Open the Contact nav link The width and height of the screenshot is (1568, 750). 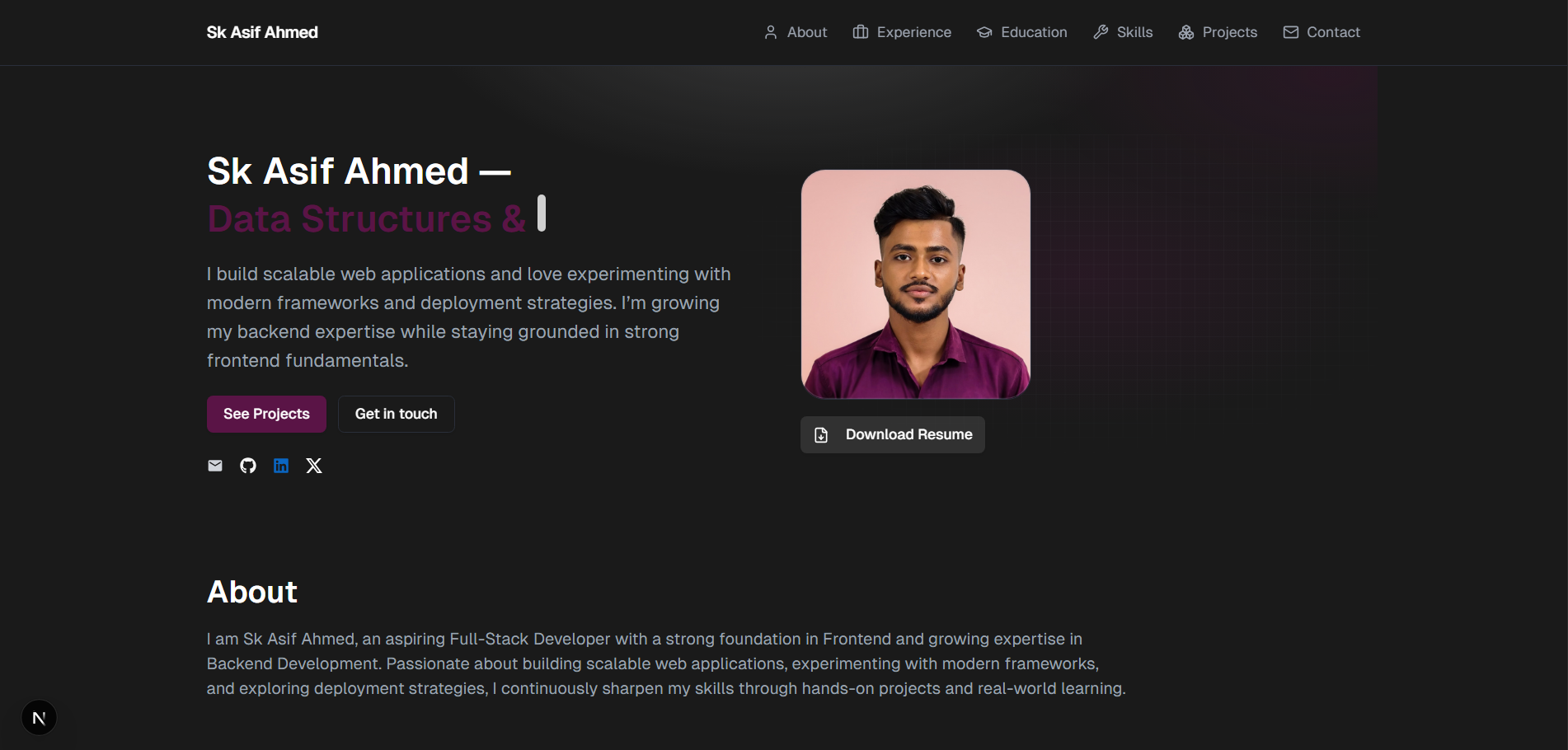(1333, 32)
